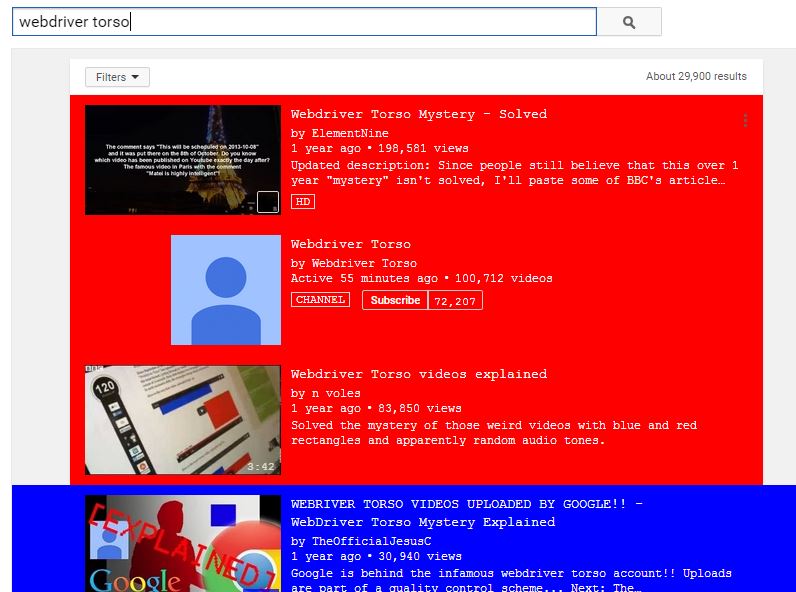Click the HD badge on first result
Image resolution: width=796 pixels, height=592 pixels.
point(303,202)
